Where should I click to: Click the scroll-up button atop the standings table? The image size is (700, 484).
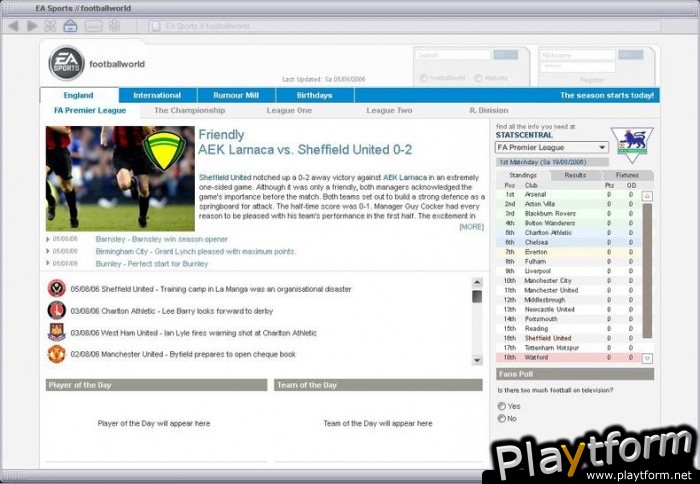(647, 196)
